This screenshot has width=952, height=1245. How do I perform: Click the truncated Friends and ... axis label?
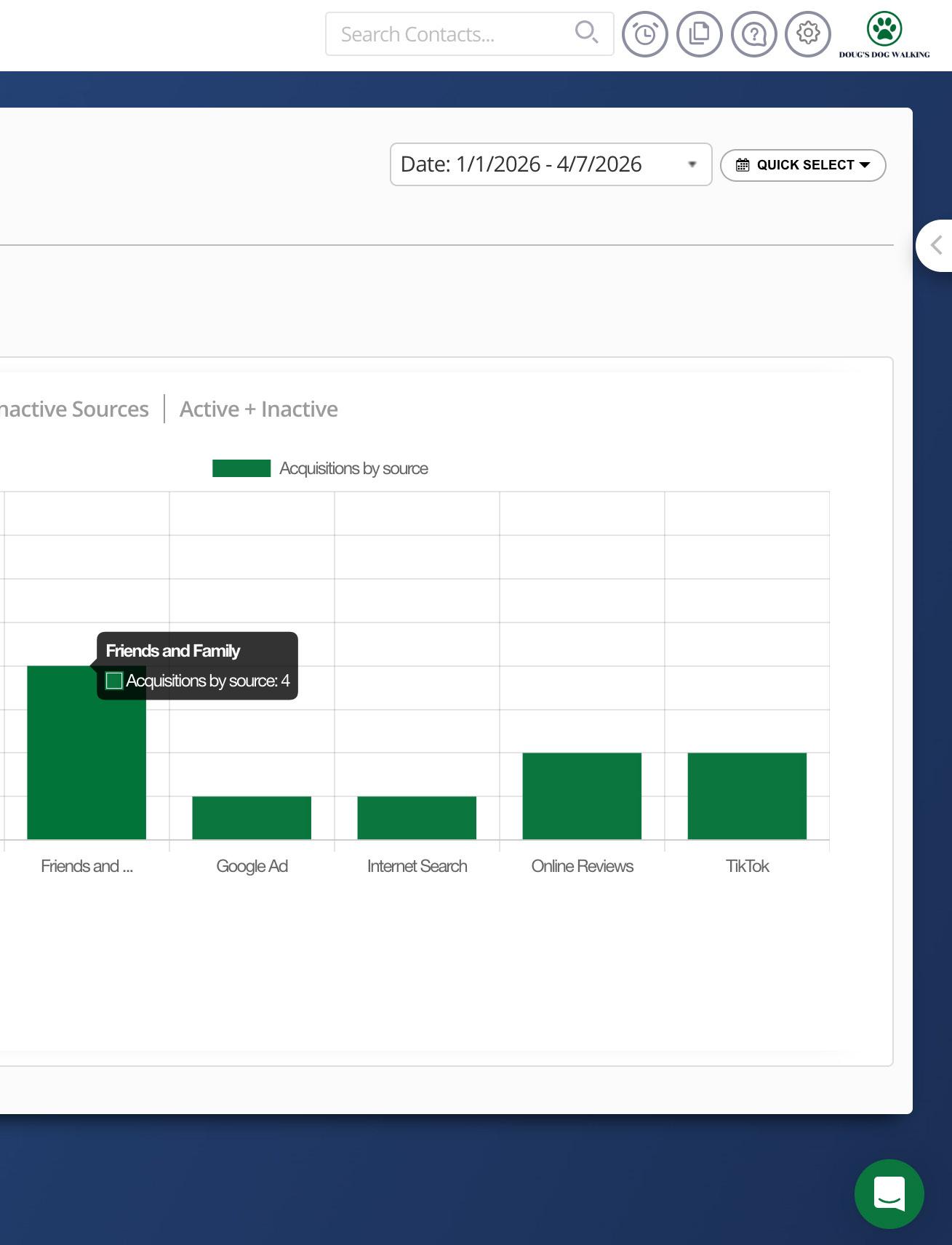(x=87, y=866)
